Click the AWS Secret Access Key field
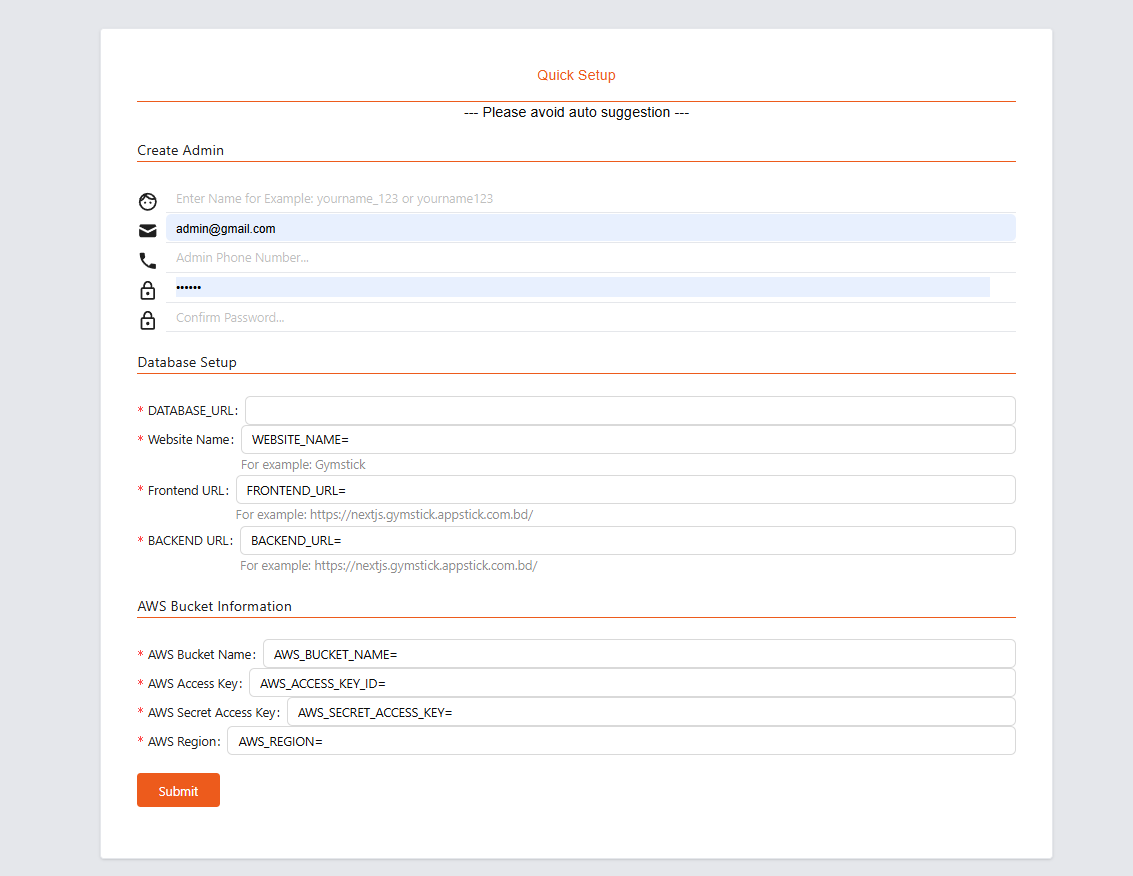Screen dimensions: 1133x876 click(650, 712)
